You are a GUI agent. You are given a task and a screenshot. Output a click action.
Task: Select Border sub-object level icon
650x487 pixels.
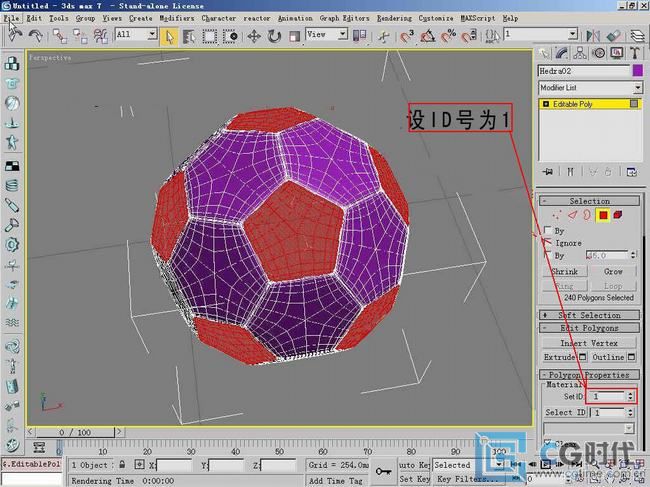(587, 215)
